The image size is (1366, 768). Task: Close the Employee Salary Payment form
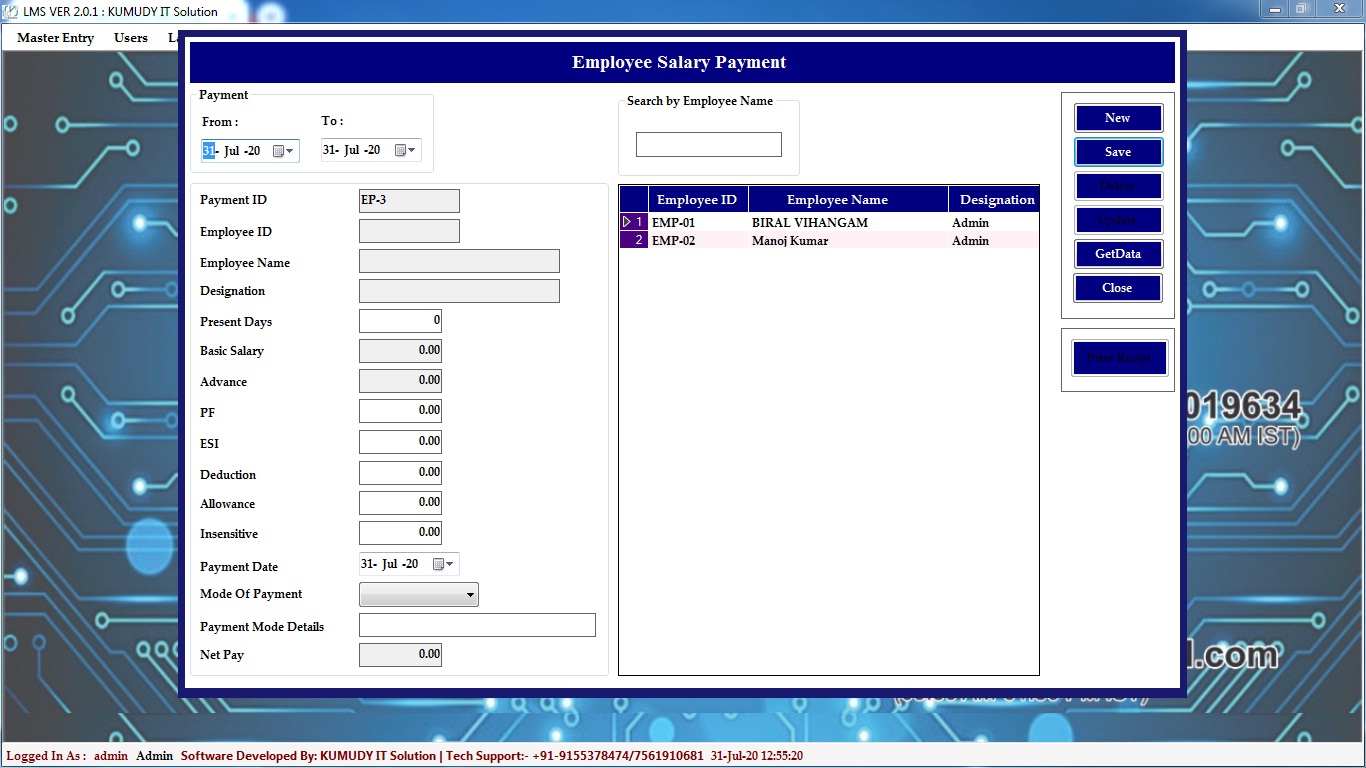pyautogui.click(x=1118, y=288)
